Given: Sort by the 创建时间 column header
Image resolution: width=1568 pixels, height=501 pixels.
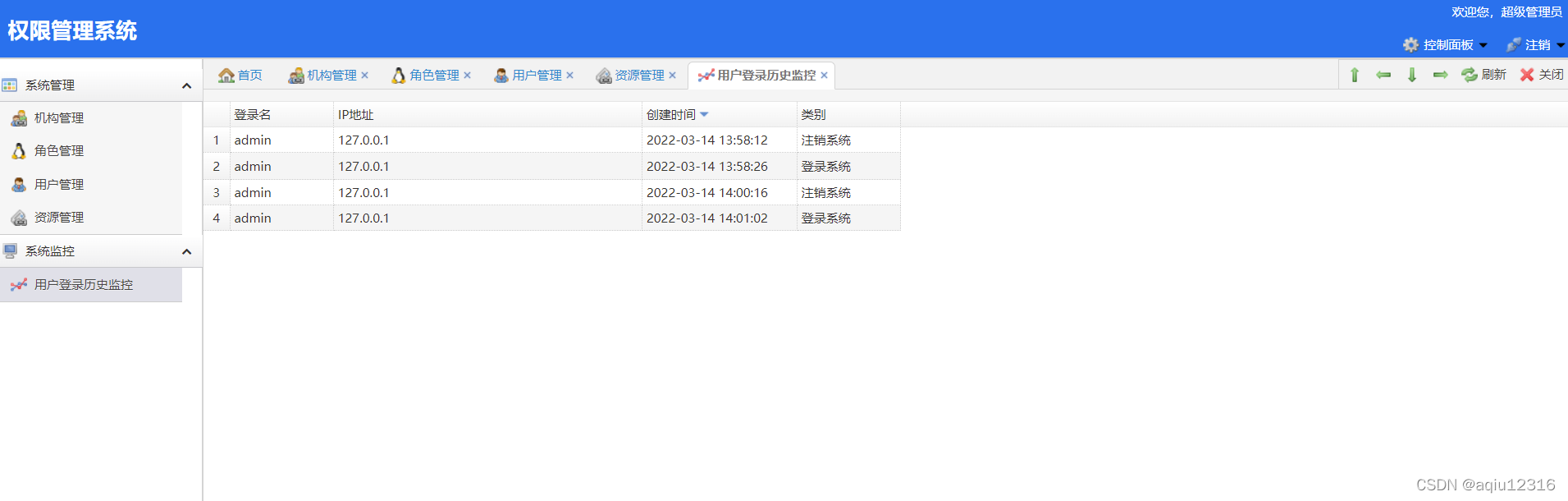Looking at the screenshot, I should point(719,115).
